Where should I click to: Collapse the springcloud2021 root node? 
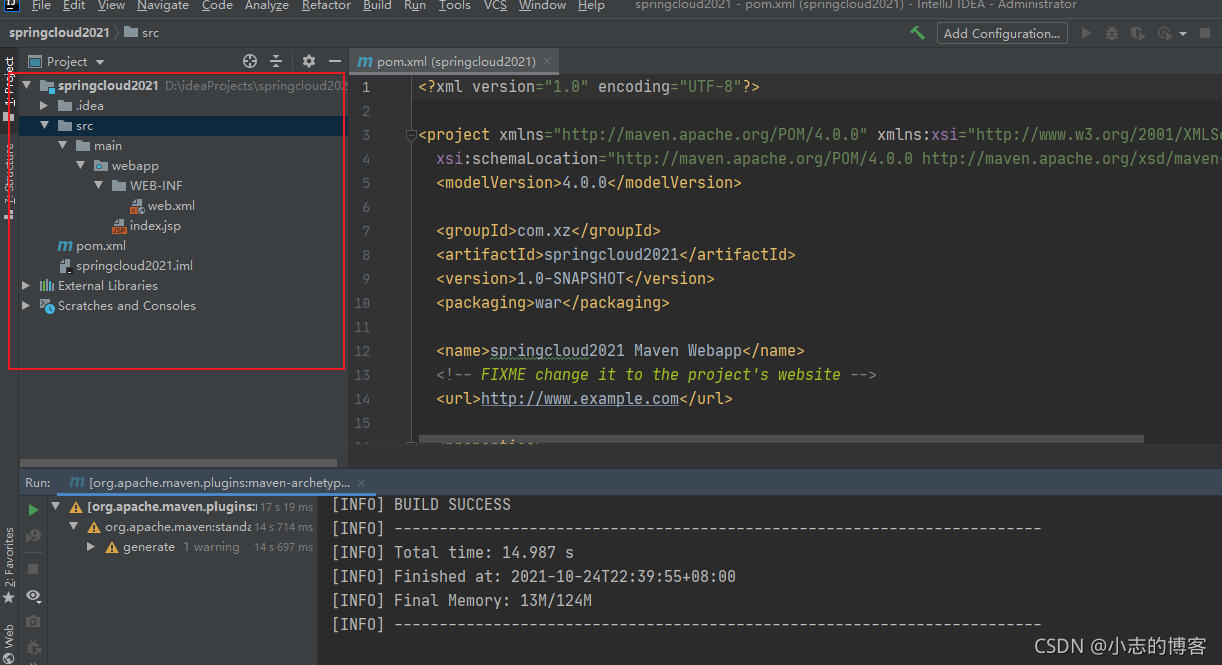[27, 85]
